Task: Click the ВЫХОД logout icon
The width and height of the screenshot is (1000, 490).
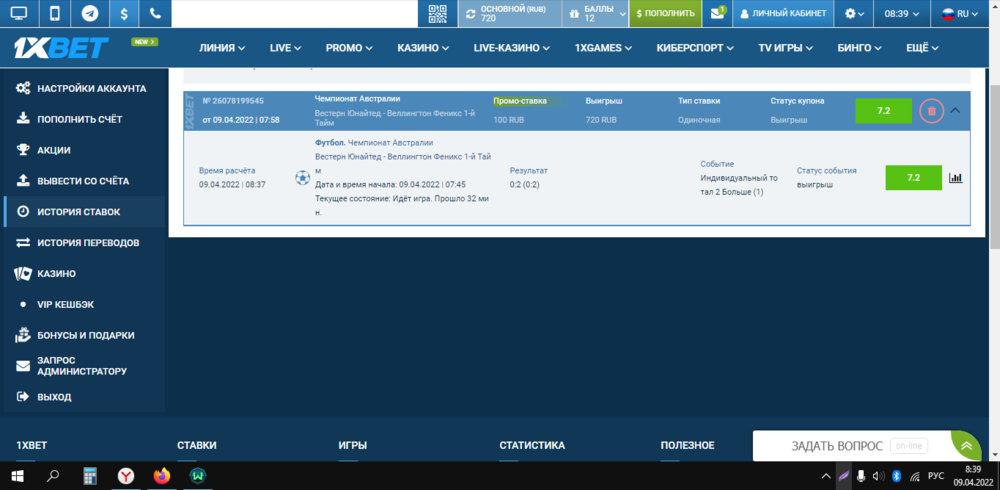Action: click(x=23, y=397)
